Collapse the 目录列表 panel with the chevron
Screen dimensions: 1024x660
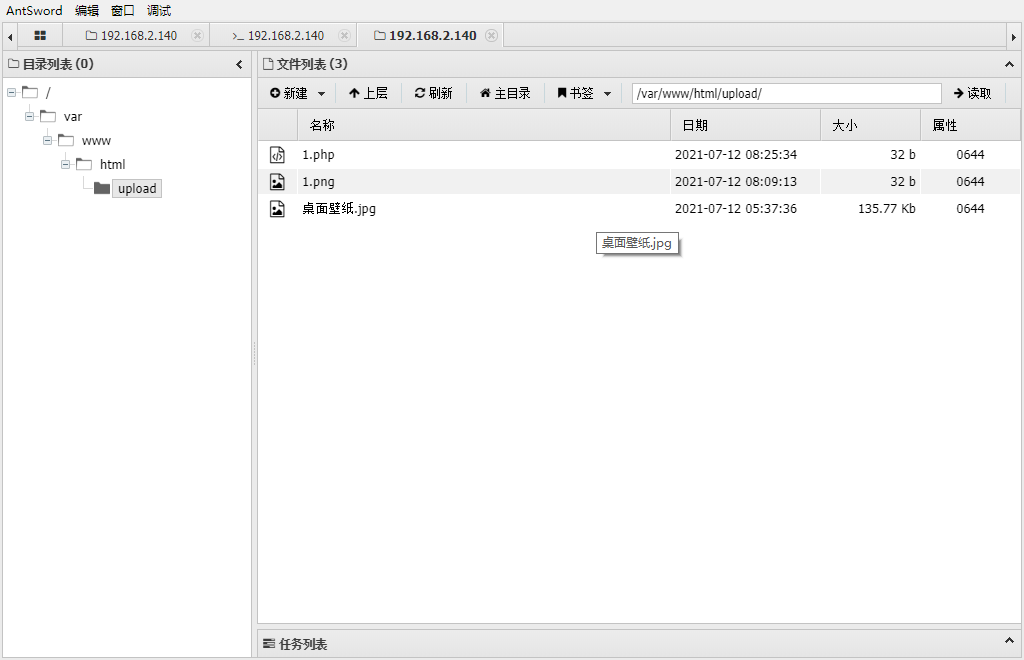(x=239, y=64)
